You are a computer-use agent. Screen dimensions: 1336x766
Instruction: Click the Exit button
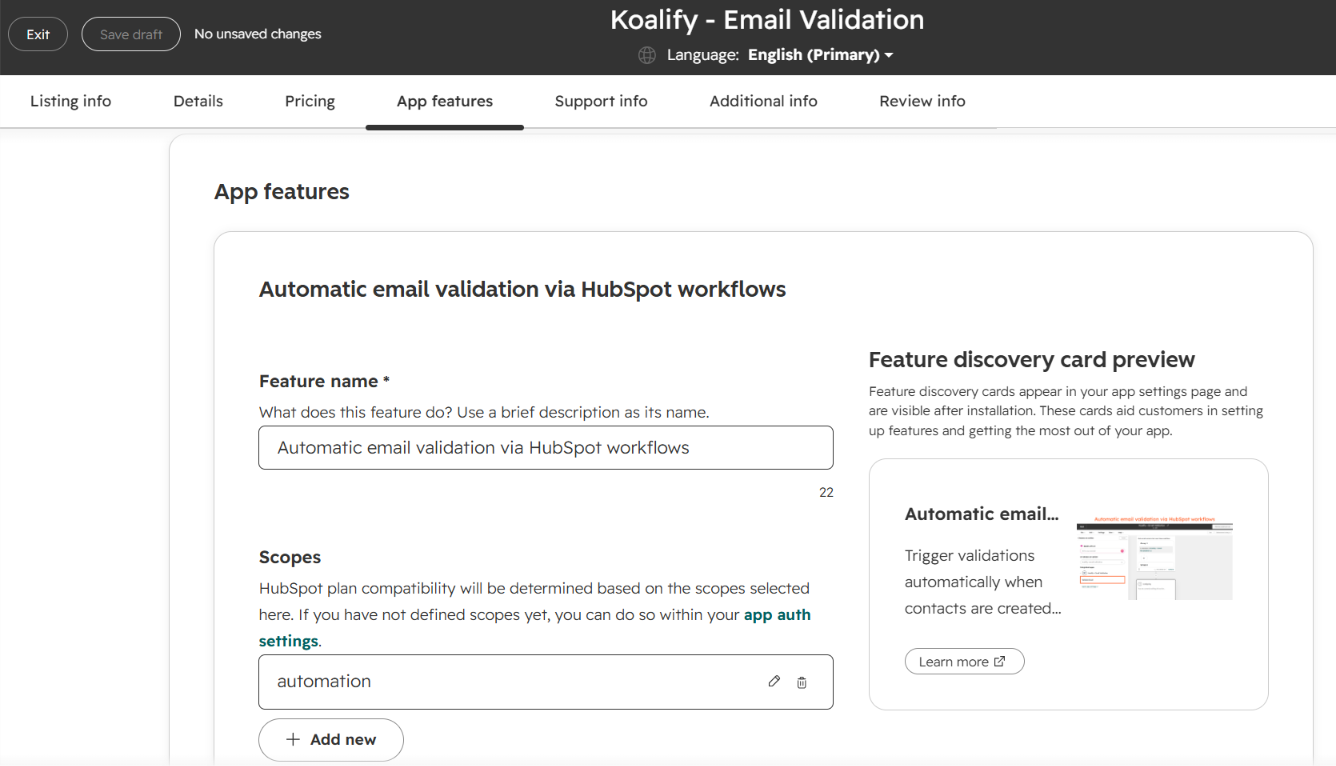pyautogui.click(x=38, y=34)
